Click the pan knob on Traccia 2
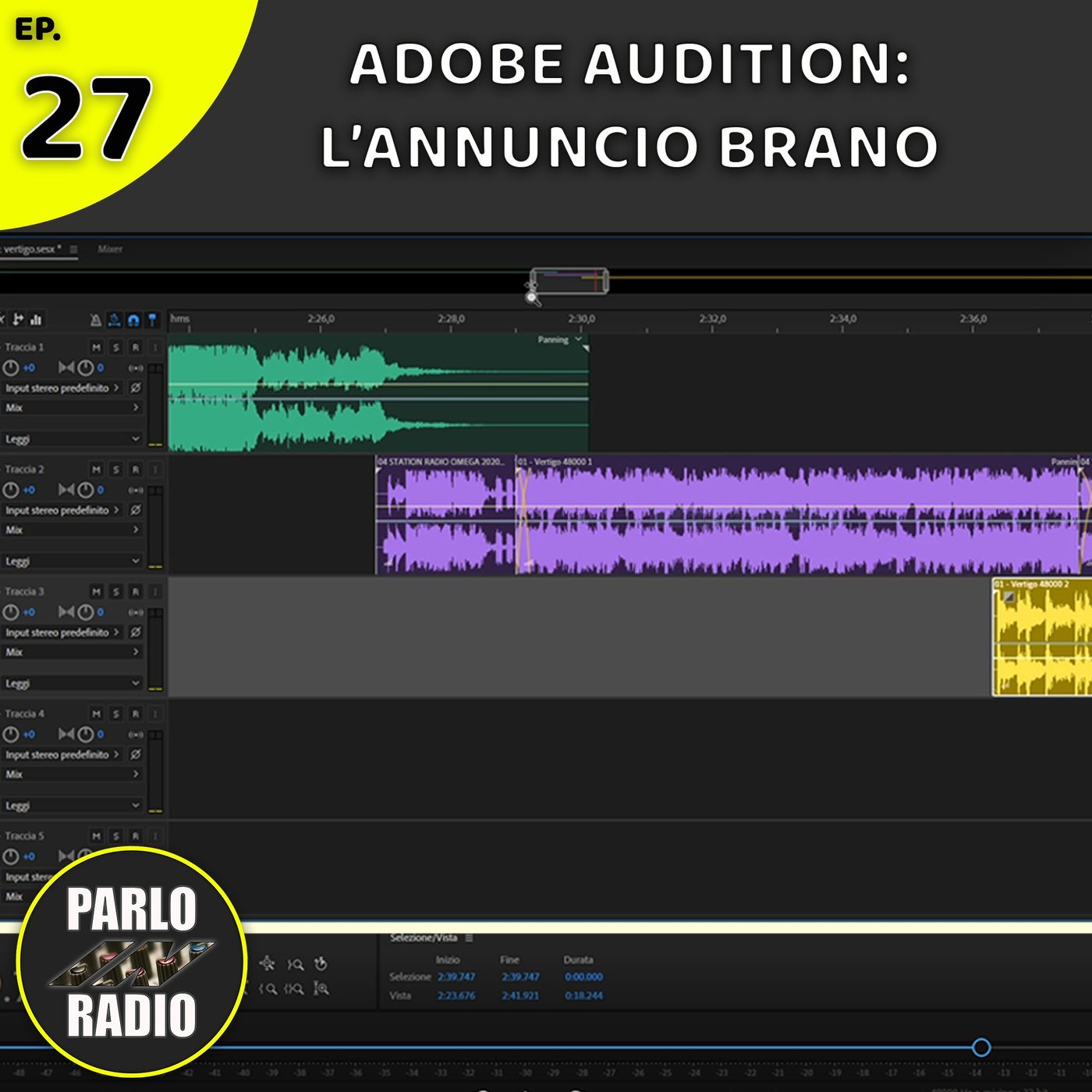The image size is (1092, 1092). (x=86, y=490)
